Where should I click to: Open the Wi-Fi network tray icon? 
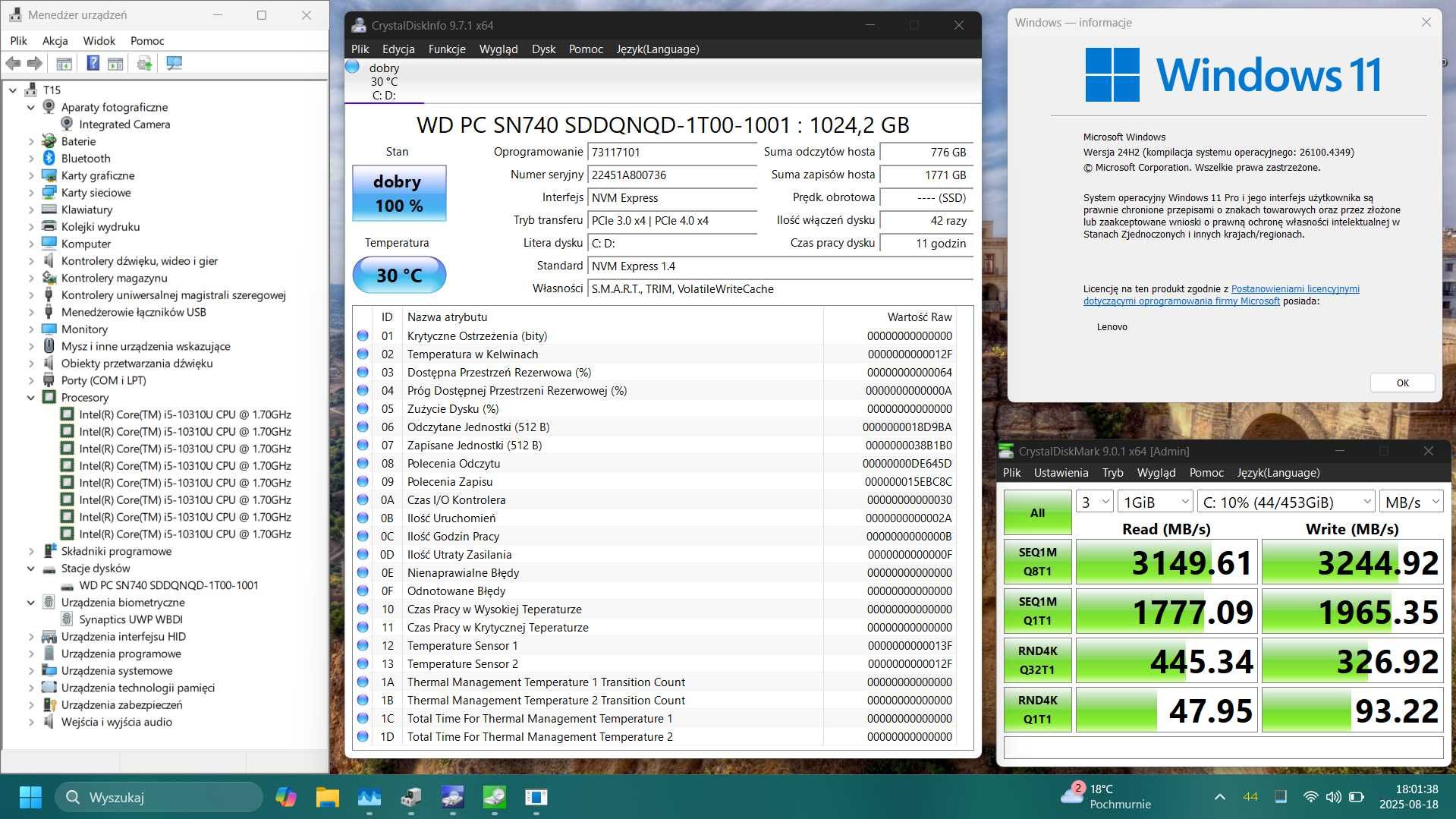click(x=1310, y=797)
